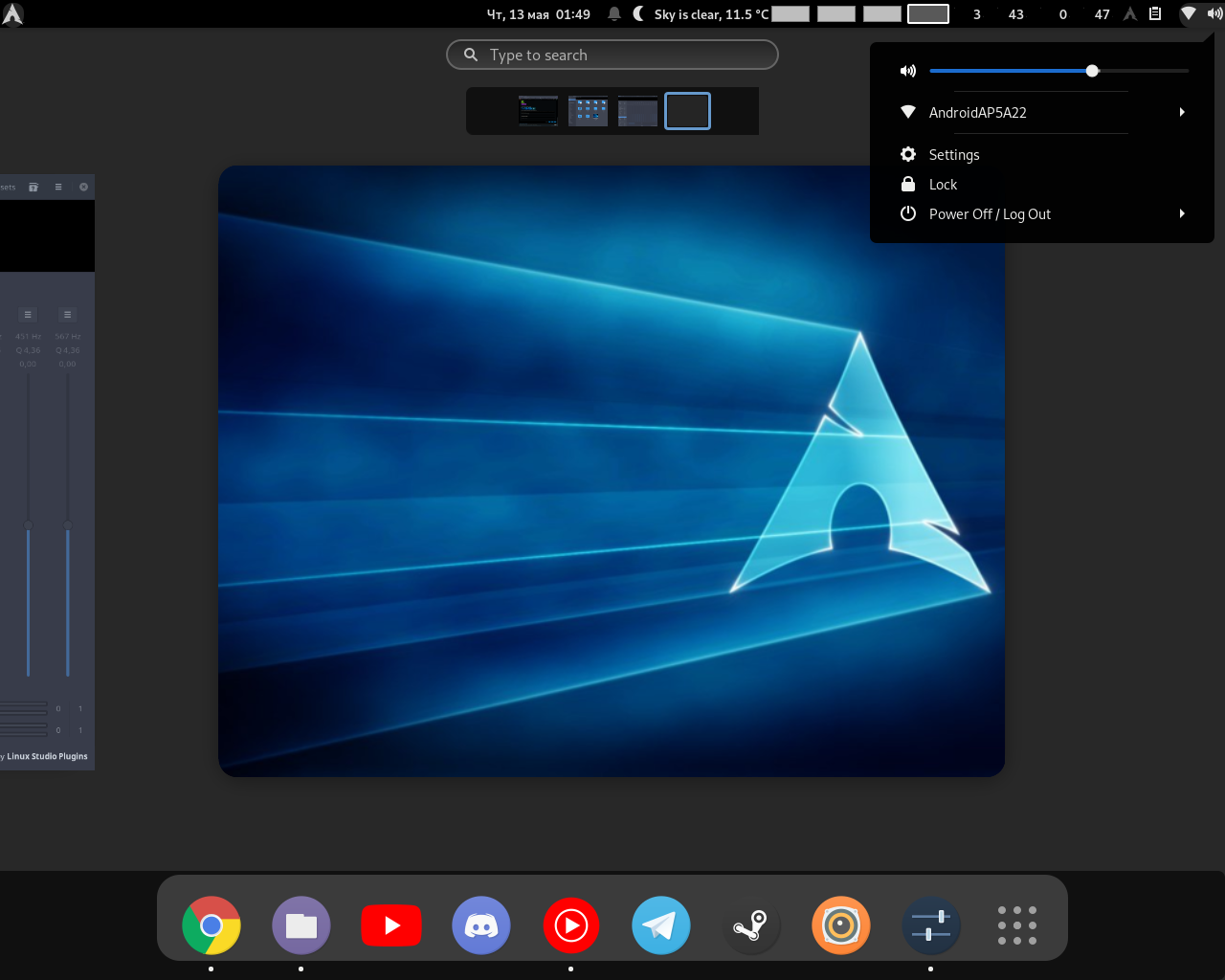
Task: Open the Files manager in the dock
Action: tap(301, 925)
